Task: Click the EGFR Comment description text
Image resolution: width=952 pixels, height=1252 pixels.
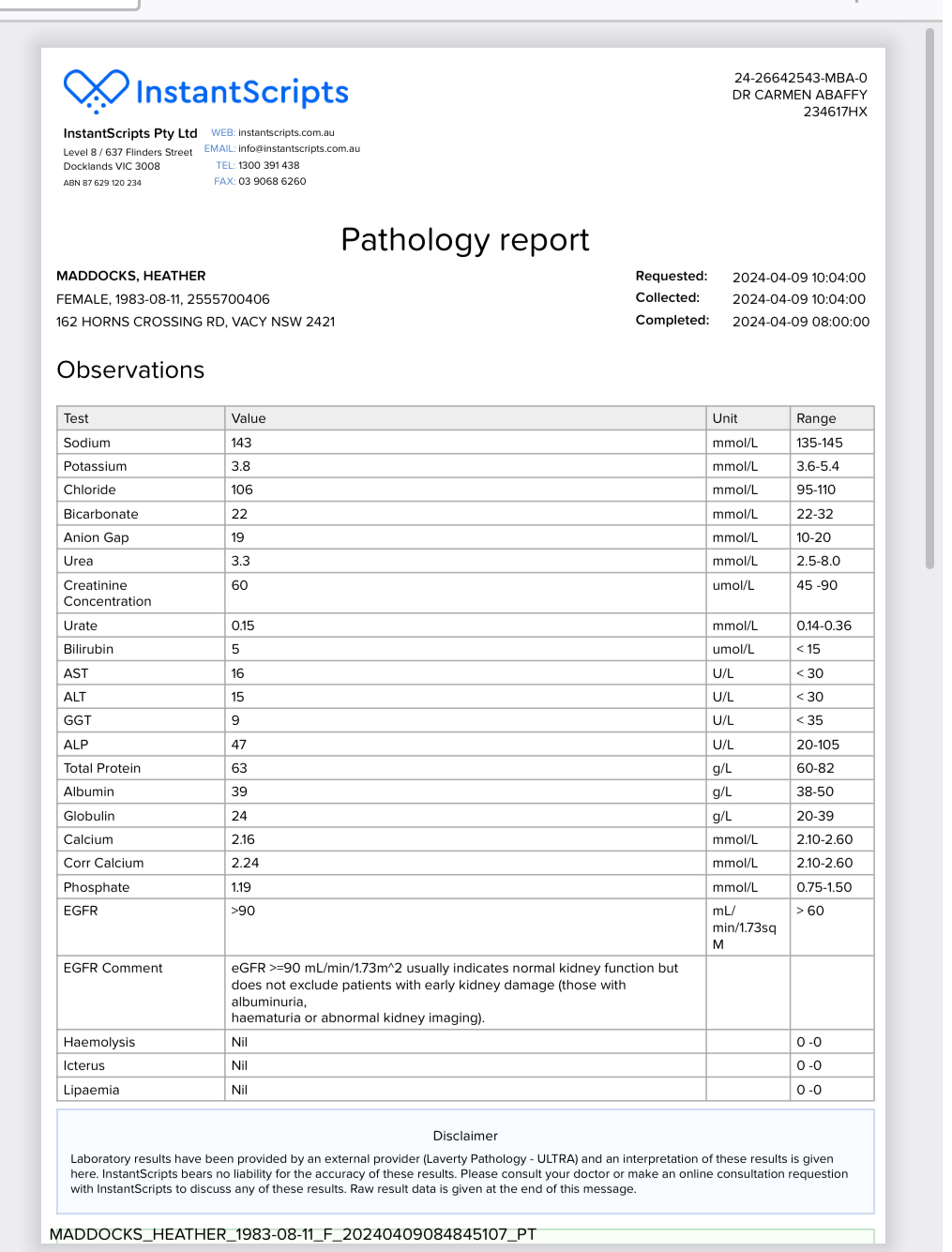Action: (x=454, y=992)
